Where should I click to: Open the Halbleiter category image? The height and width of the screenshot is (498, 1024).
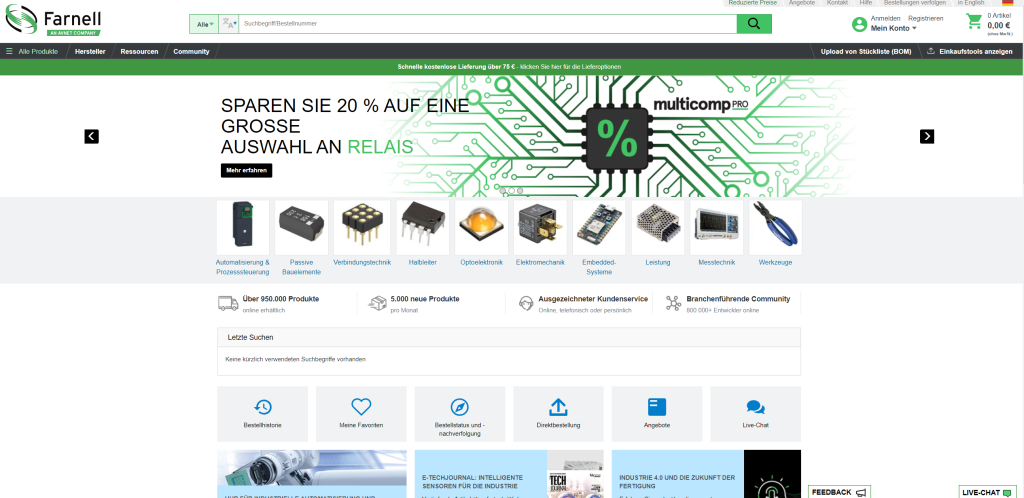pos(423,227)
